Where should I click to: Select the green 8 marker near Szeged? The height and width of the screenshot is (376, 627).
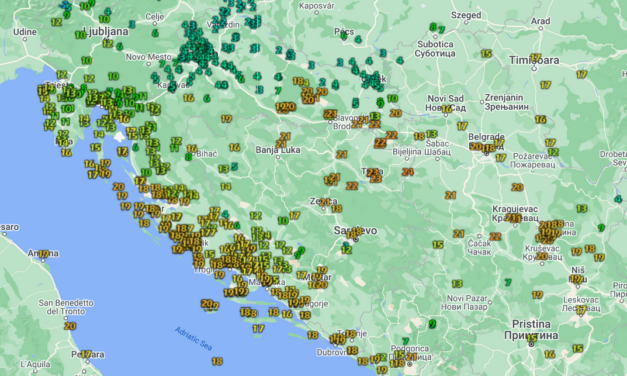(x=433, y=27)
